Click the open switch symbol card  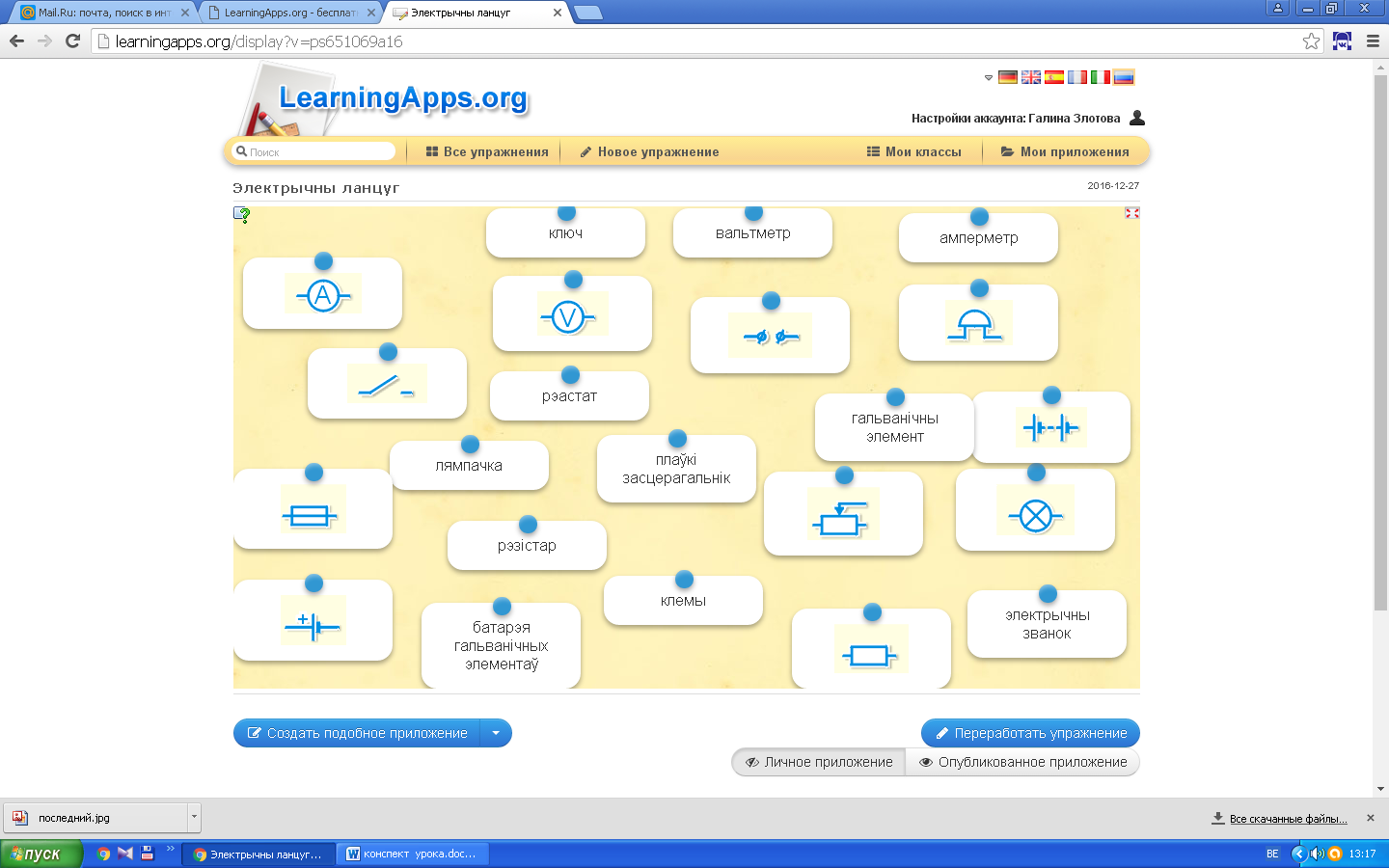387,386
